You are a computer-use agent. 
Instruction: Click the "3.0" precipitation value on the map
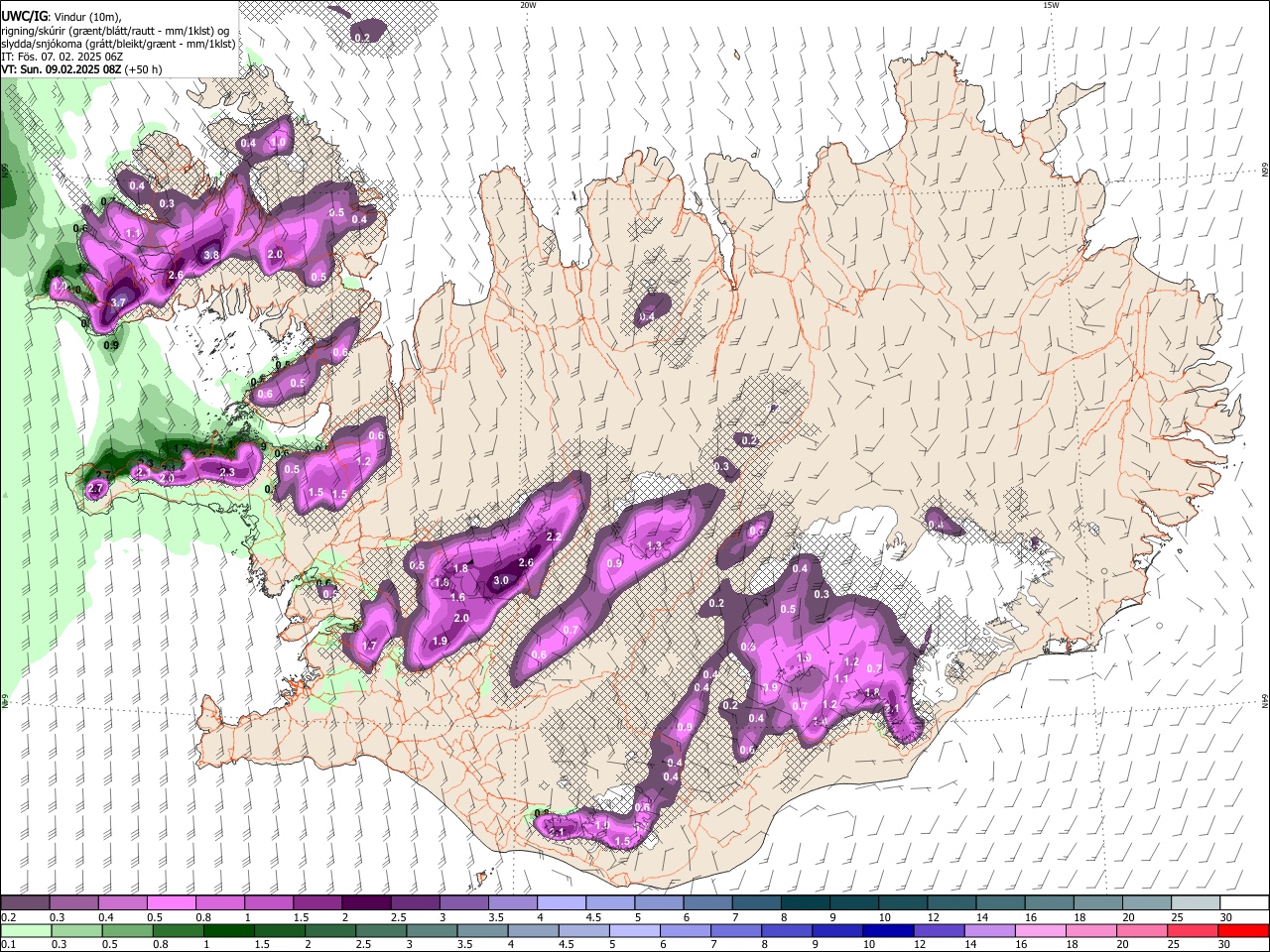click(x=501, y=581)
